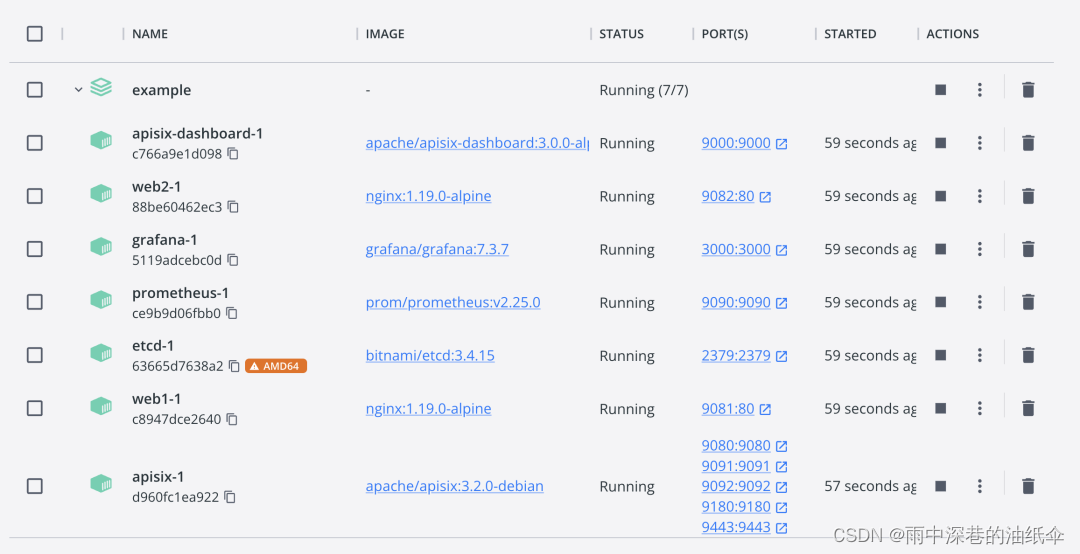Select the apisix-dashboard-1 row checkbox
This screenshot has width=1080, height=554.
tap(34, 143)
